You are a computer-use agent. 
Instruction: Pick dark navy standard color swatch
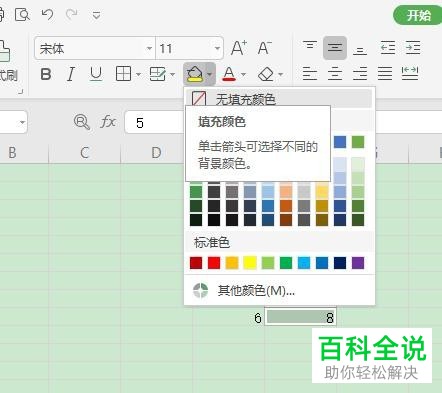tap(340, 263)
